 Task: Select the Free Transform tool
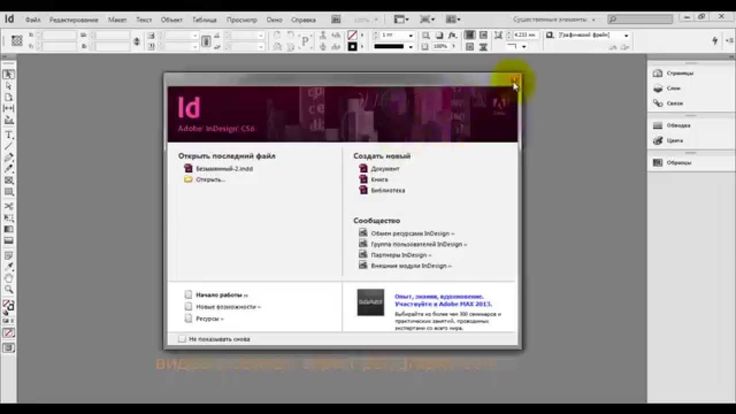tap(8, 218)
